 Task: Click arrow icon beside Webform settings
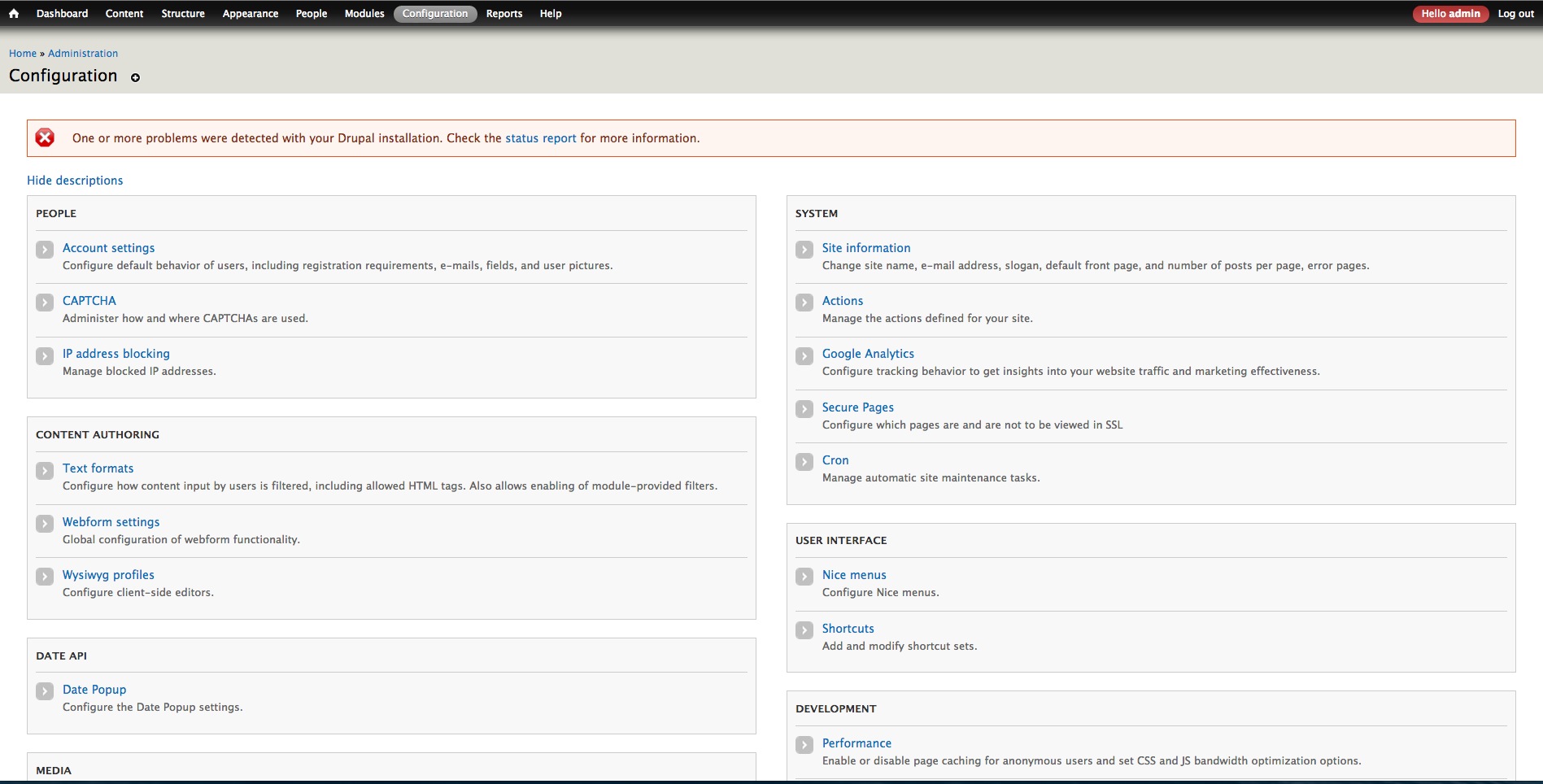(45, 523)
